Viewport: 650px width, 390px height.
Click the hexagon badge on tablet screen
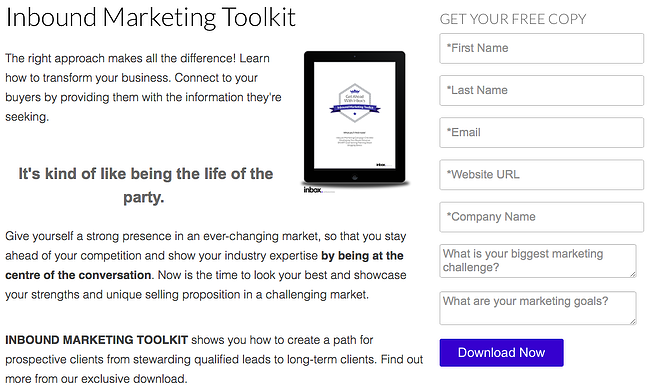click(x=355, y=103)
